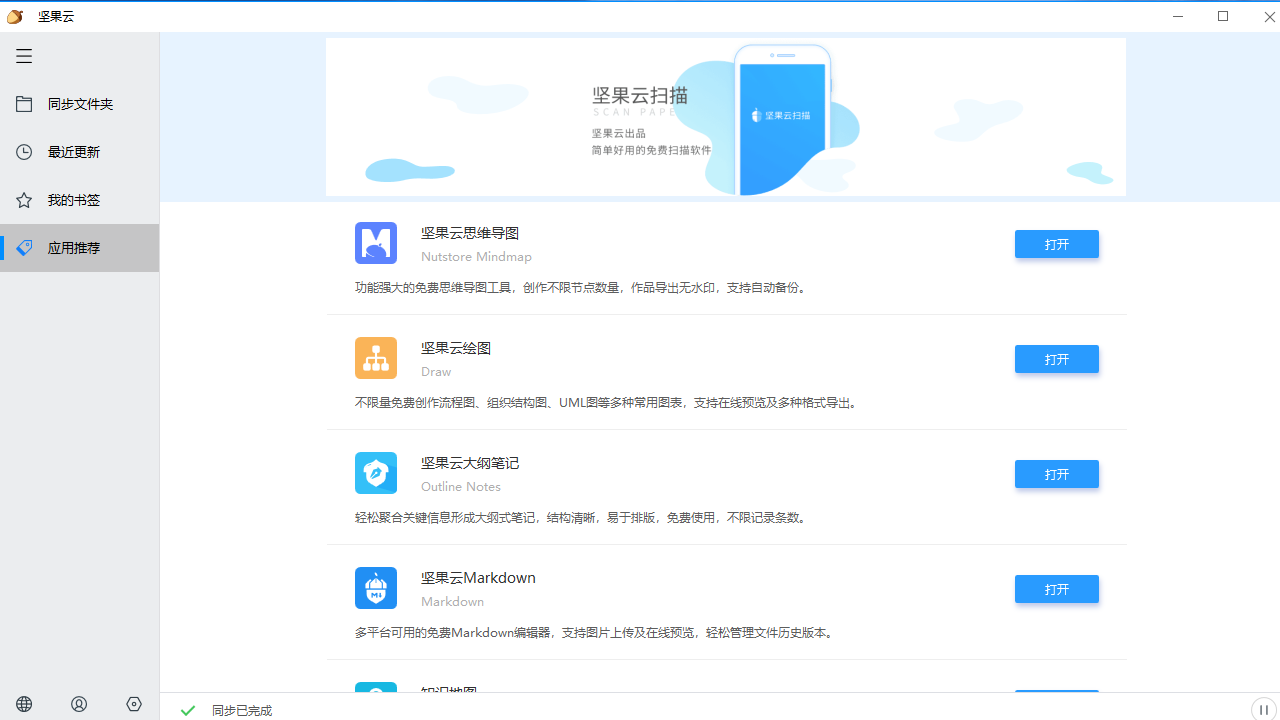
Task: Open 坚果云Markdown with its 打开 button
Action: click(1056, 589)
